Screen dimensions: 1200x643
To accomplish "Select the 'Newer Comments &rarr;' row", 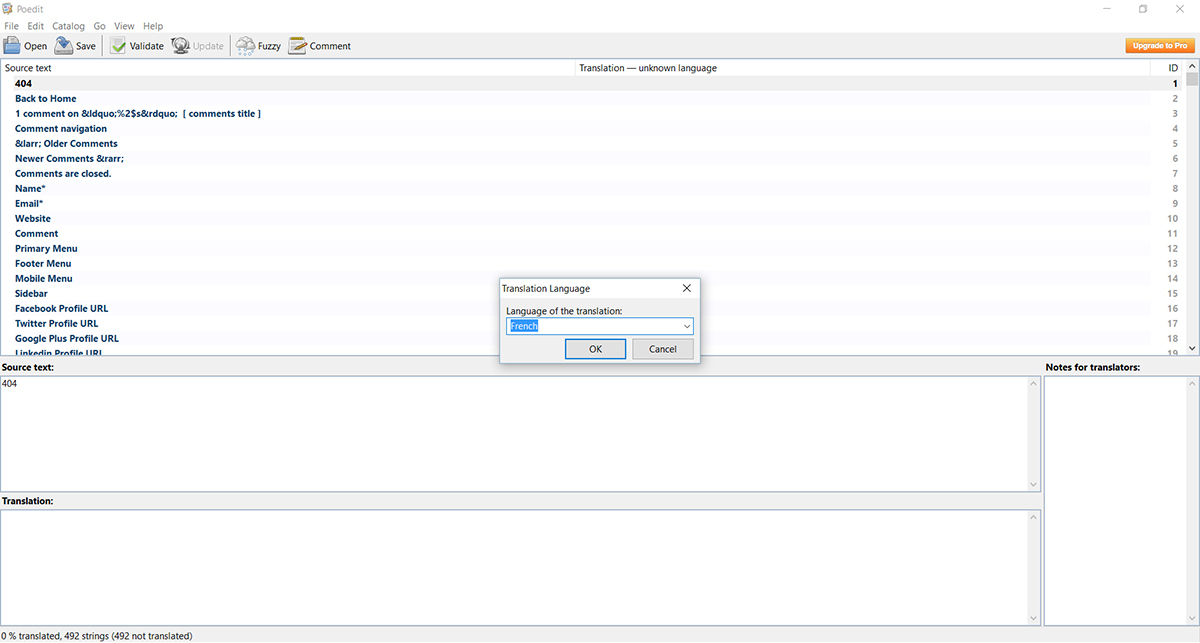I will [x=592, y=159].
